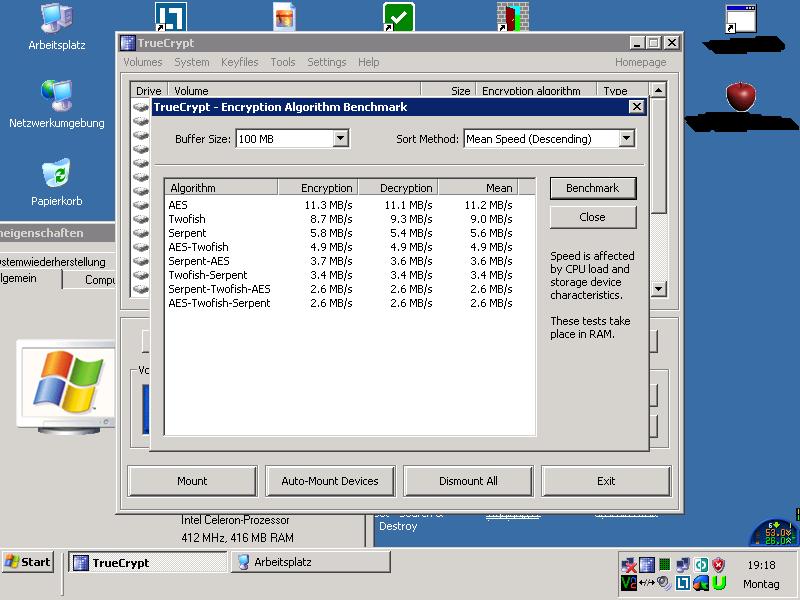Click the 5.6 MB/s mean value

pos(491,233)
